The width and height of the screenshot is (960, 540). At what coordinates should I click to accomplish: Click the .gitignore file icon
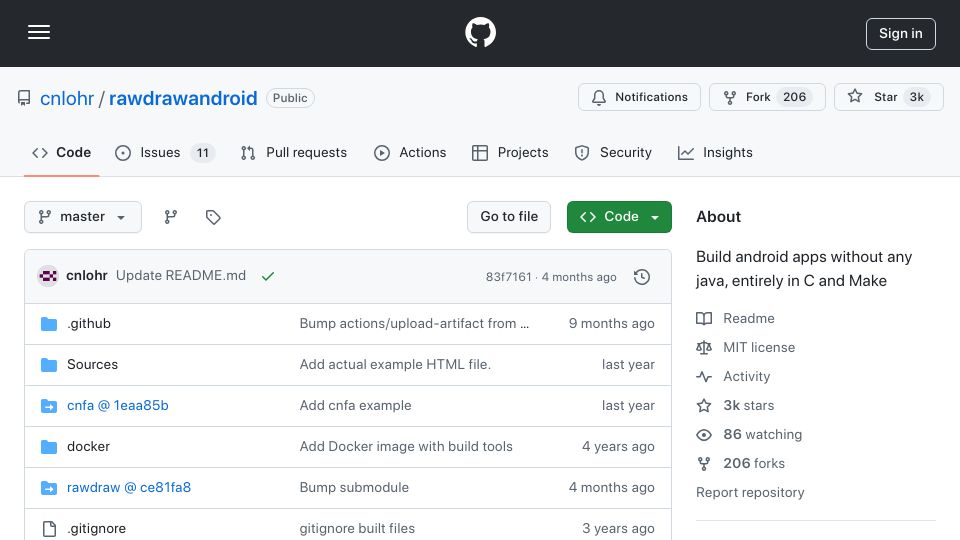point(49,528)
